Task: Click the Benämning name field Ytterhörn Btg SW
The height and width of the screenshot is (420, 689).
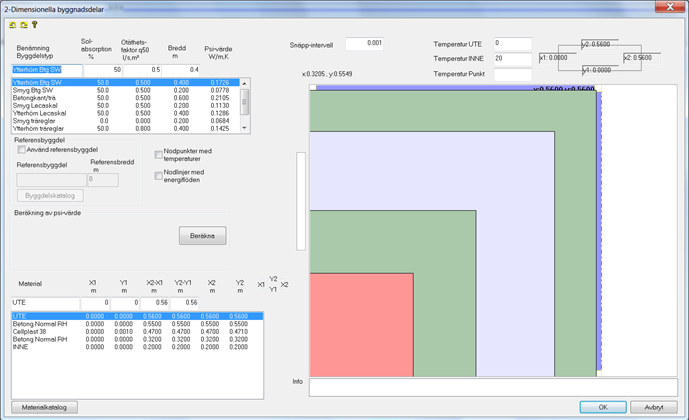Action: click(x=47, y=70)
